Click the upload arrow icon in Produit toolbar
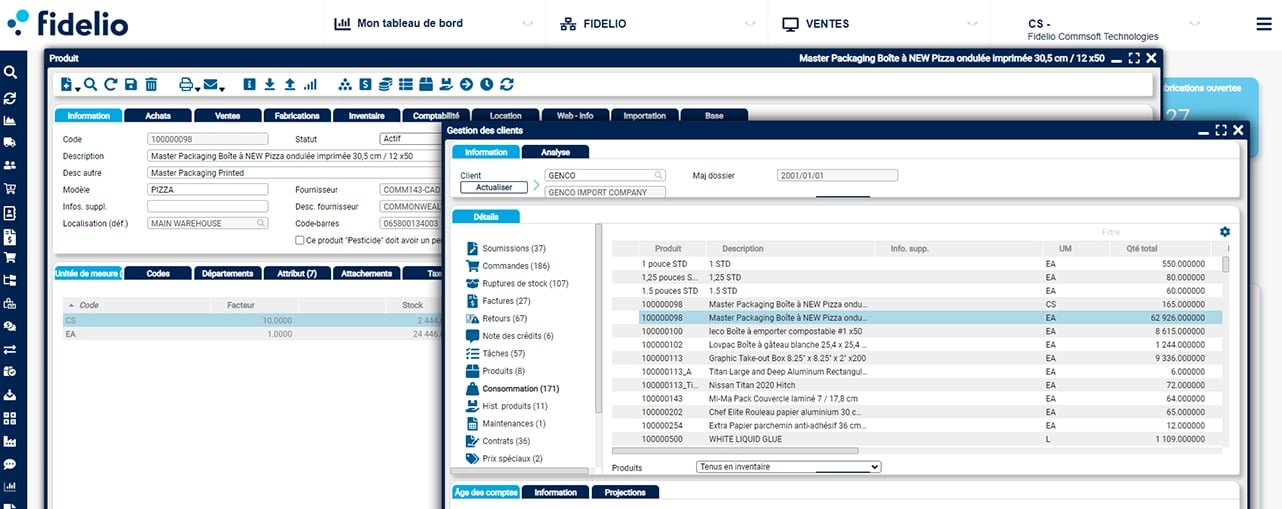Image resolution: width=1282 pixels, height=509 pixels. (x=290, y=84)
